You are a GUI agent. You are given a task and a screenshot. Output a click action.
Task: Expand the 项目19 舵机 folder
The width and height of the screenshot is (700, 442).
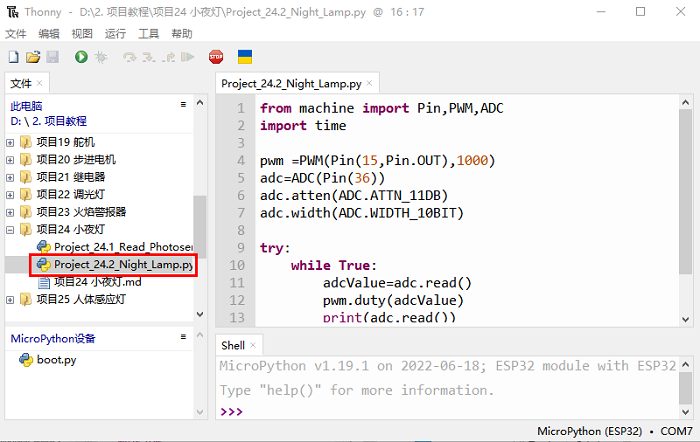tap(11, 142)
